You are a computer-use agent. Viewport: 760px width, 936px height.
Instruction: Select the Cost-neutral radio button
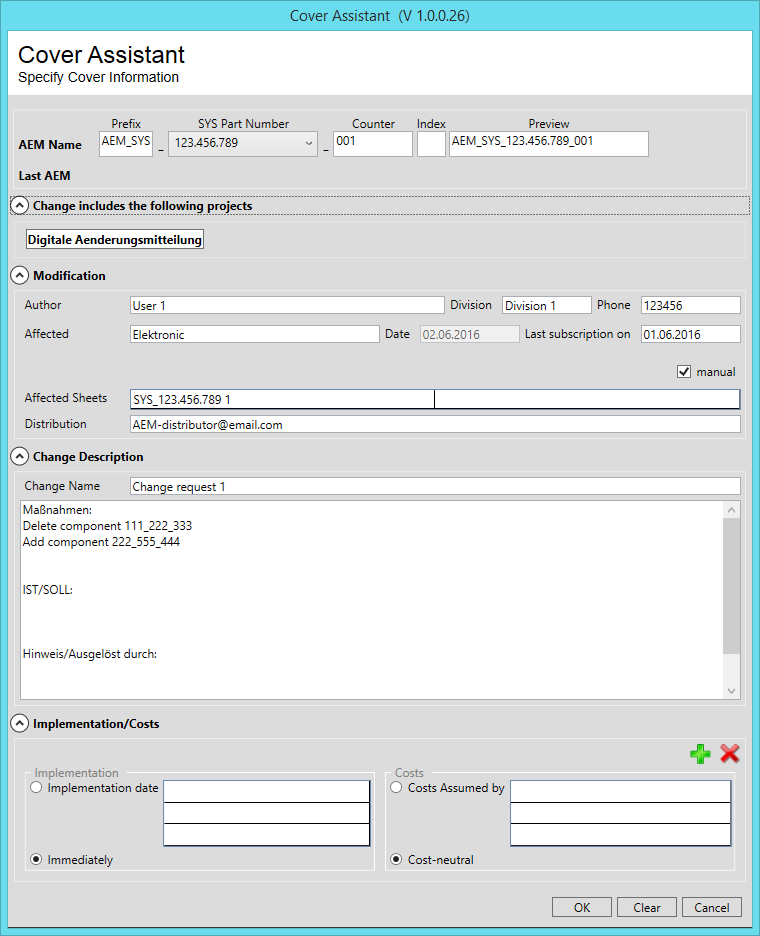(x=397, y=860)
